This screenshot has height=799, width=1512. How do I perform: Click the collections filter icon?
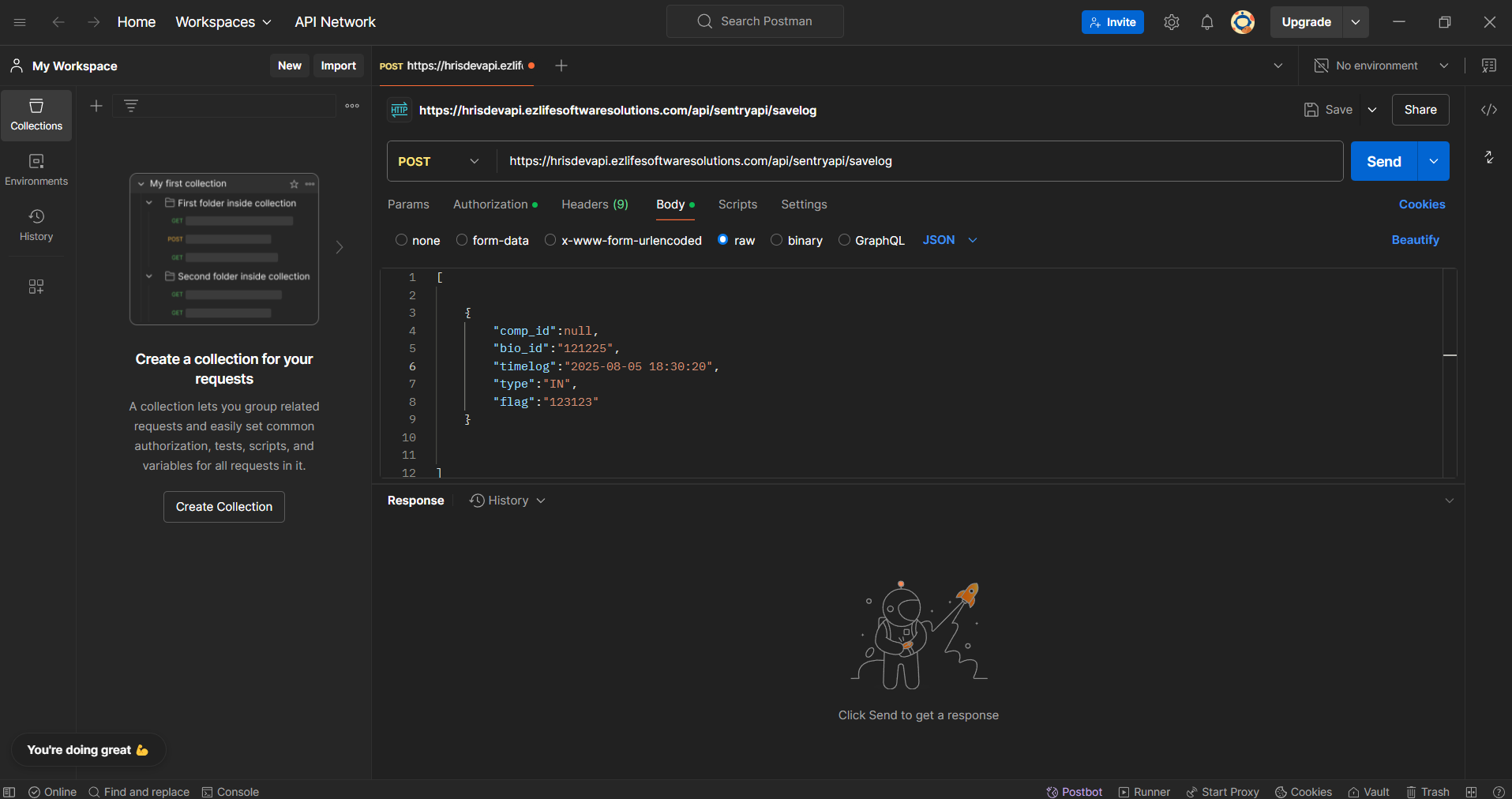pos(131,106)
